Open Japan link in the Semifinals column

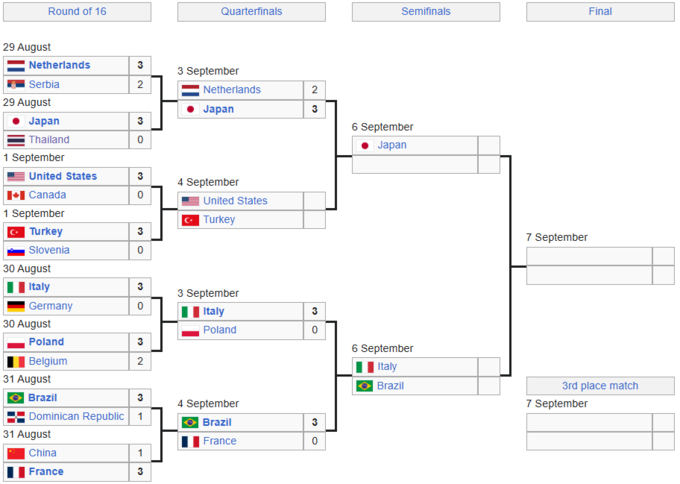point(392,145)
